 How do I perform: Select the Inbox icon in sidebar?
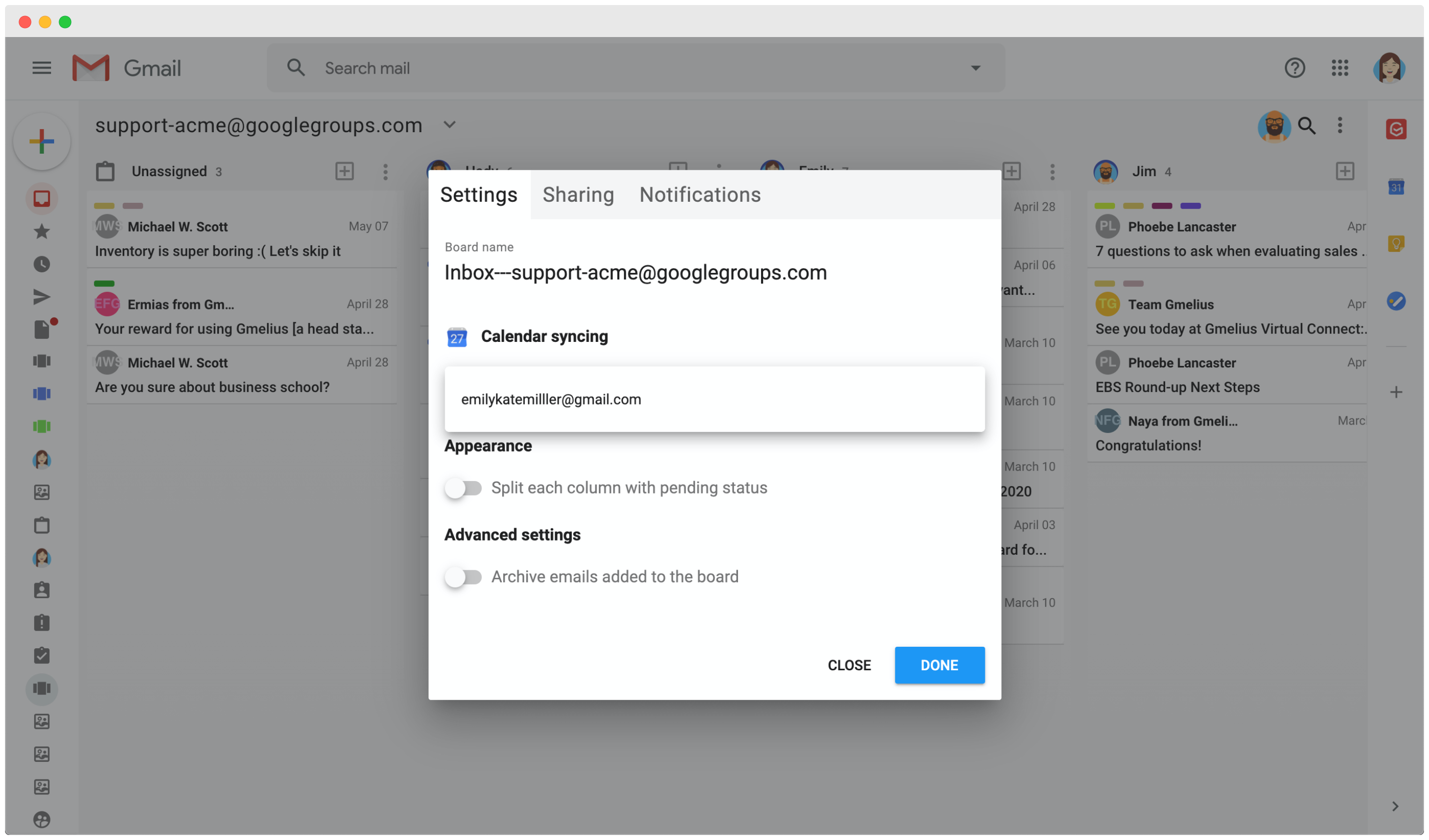[42, 199]
